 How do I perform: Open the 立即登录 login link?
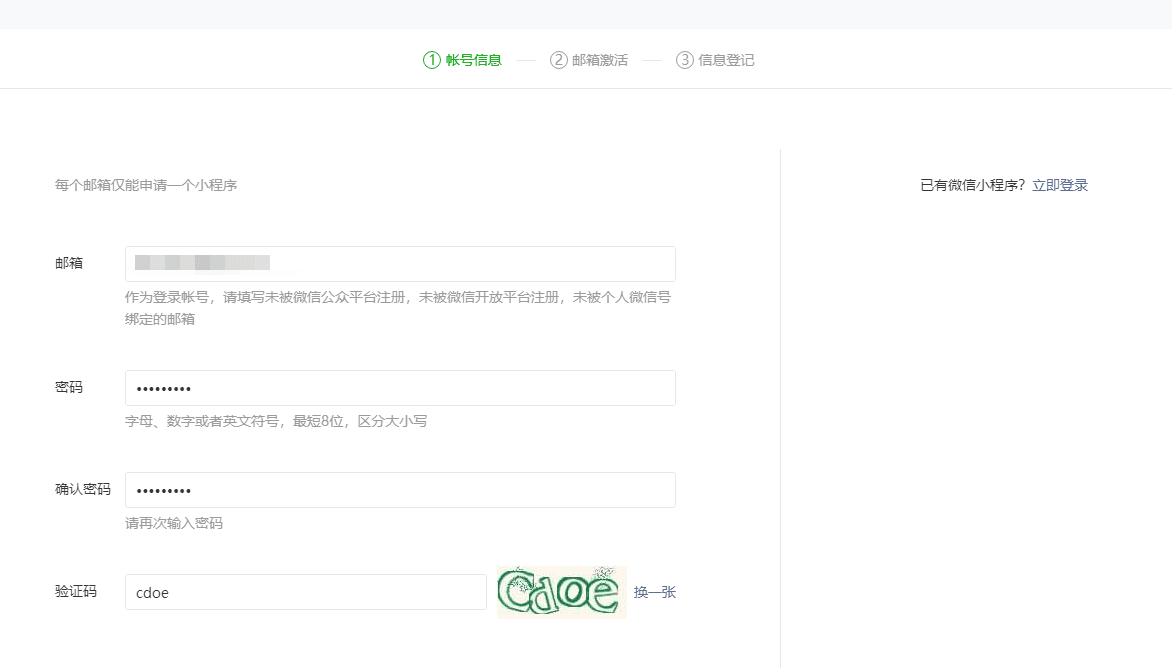tap(1060, 185)
